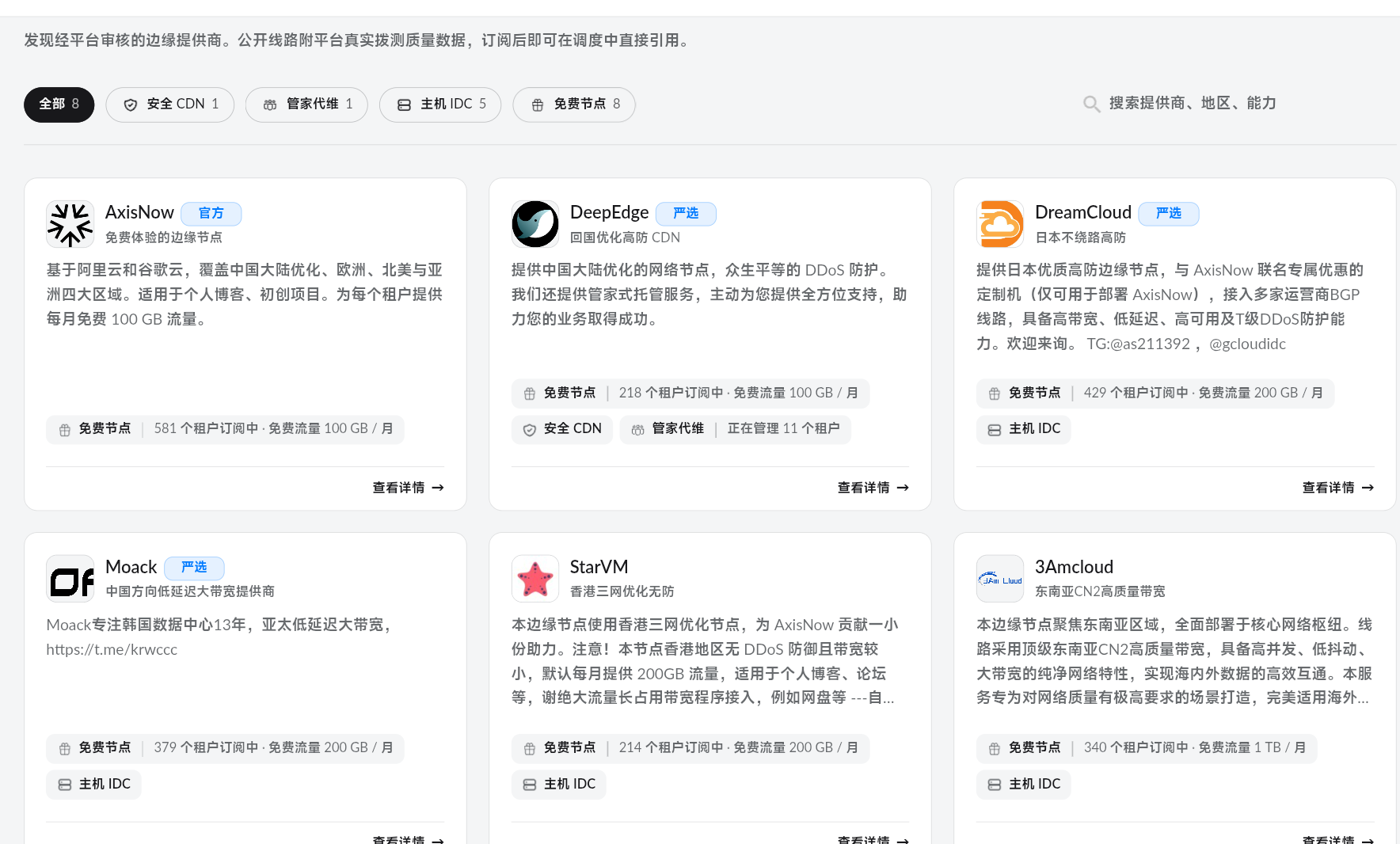Click 340 个租户订阅中 免费流量 1 TB text
The height and width of the screenshot is (844, 1400).
1194,747
